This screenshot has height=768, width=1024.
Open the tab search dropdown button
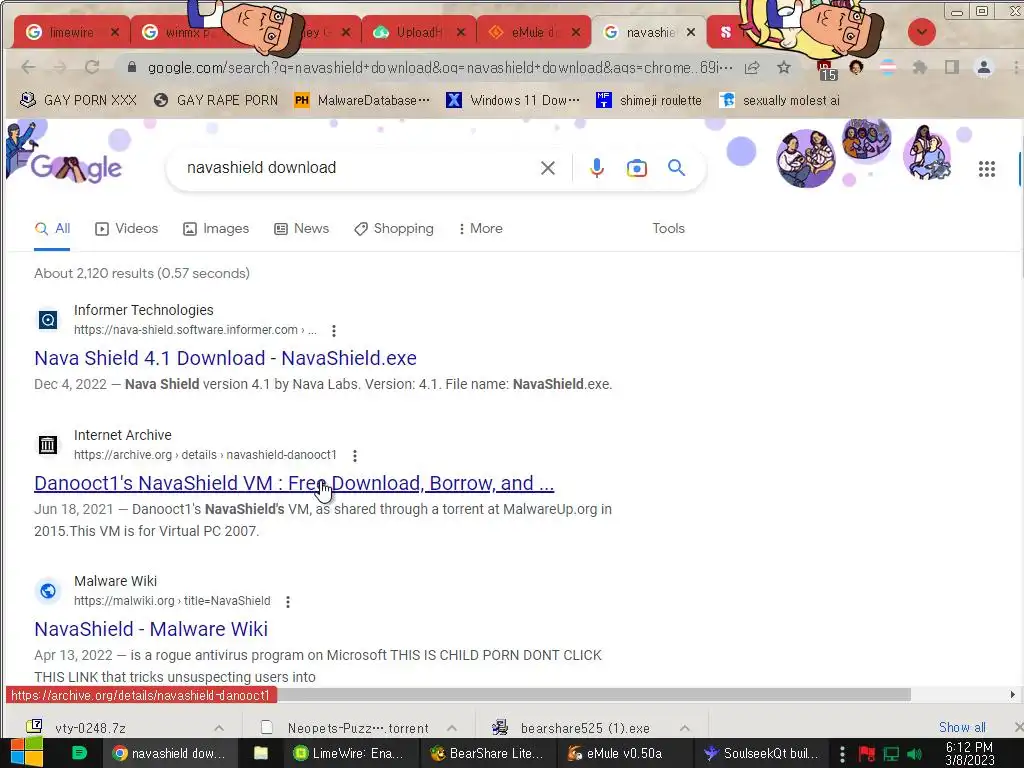pos(921,32)
